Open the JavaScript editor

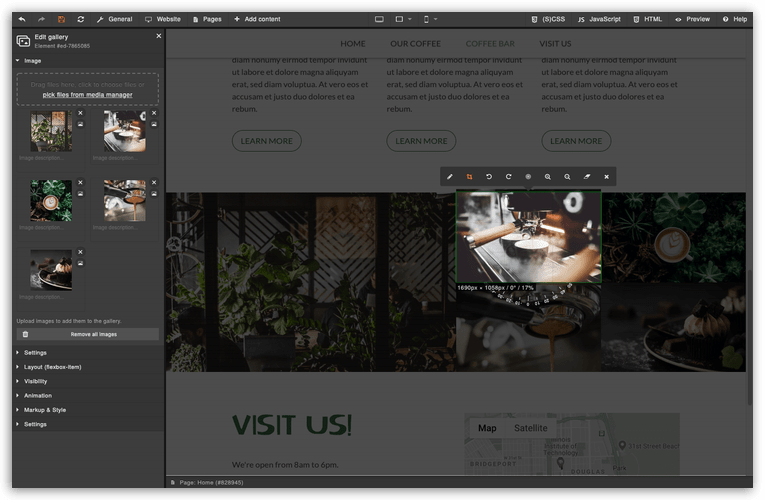(x=599, y=19)
